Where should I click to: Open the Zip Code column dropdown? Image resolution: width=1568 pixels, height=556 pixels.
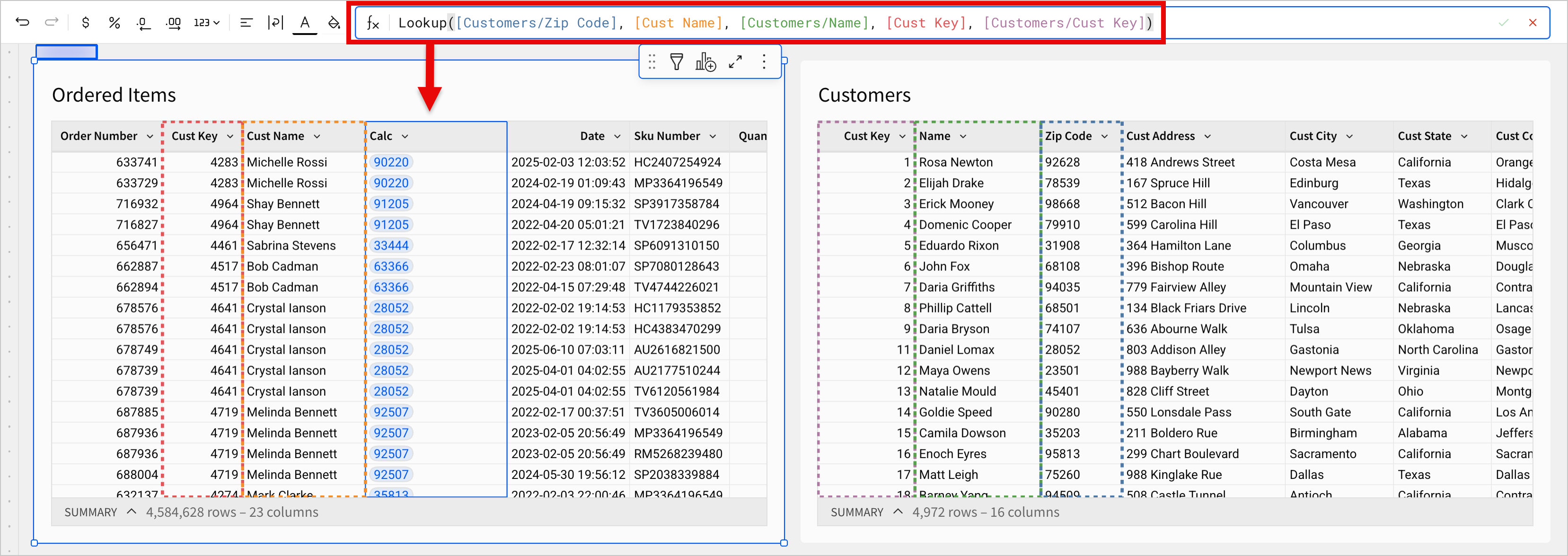coord(1105,136)
